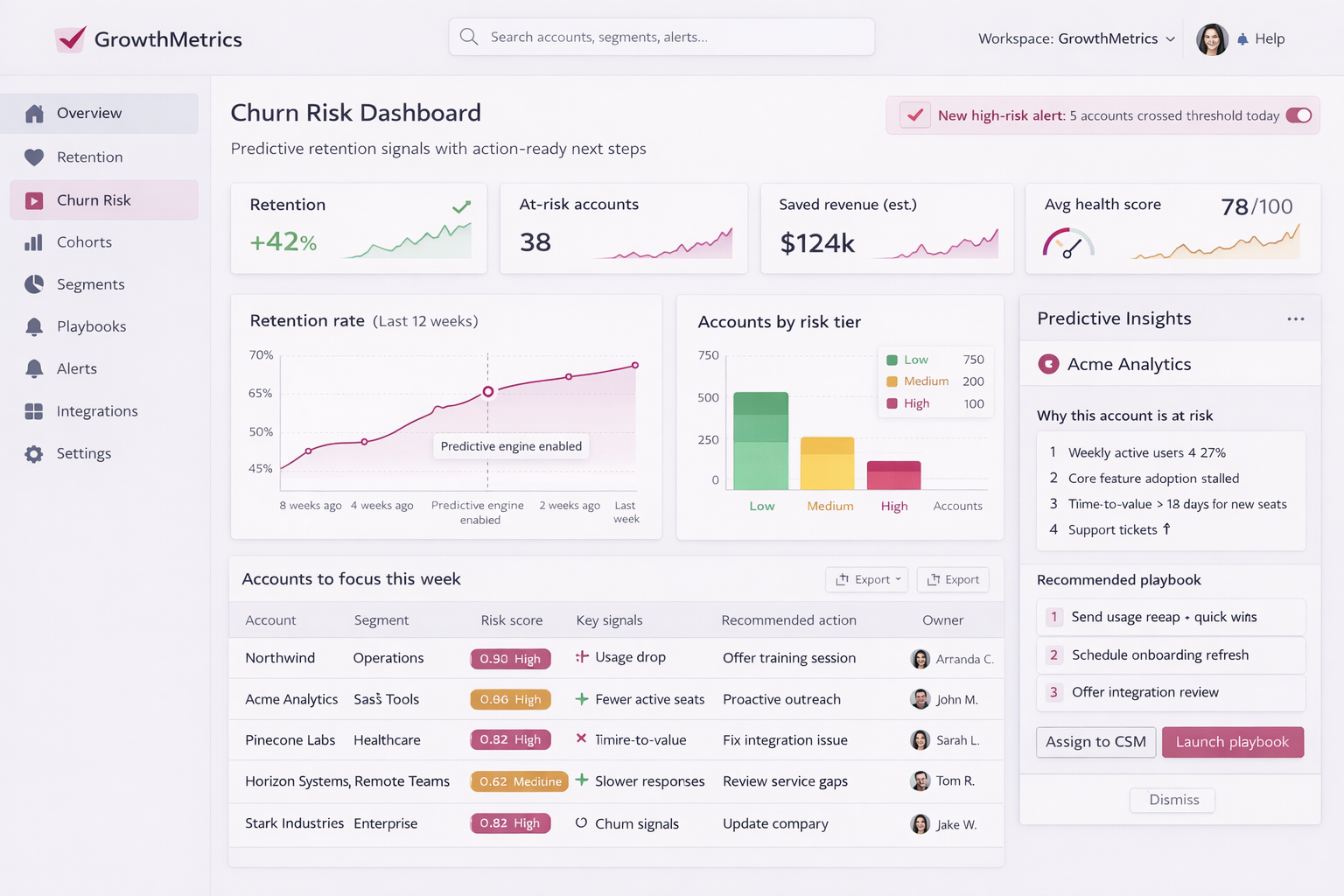This screenshot has height=896, width=1344.
Task: Select the Integrations icon in sidebar
Action: [x=33, y=410]
